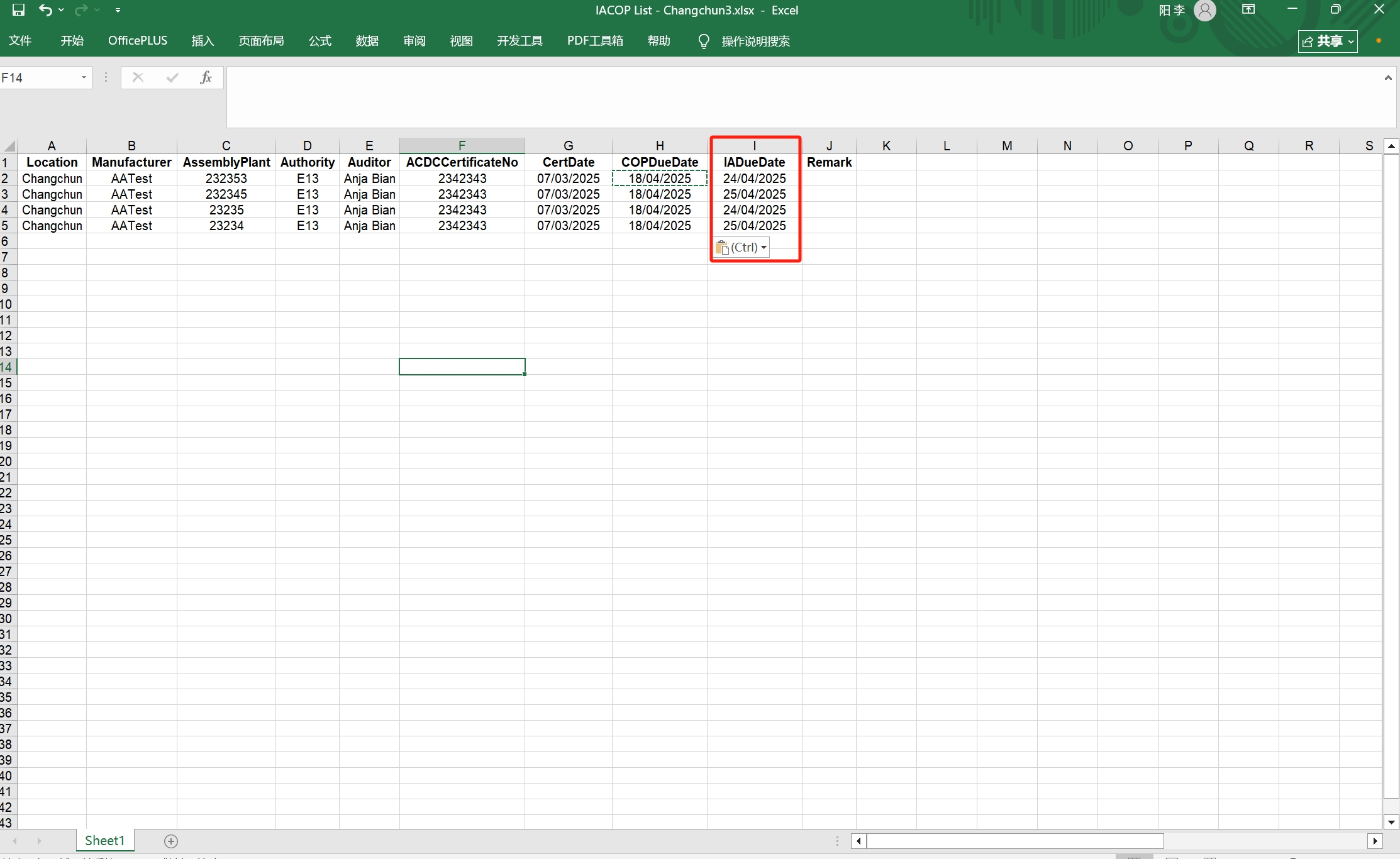Open the Undo history dropdown arrow
The image size is (1400, 859).
tap(61, 10)
